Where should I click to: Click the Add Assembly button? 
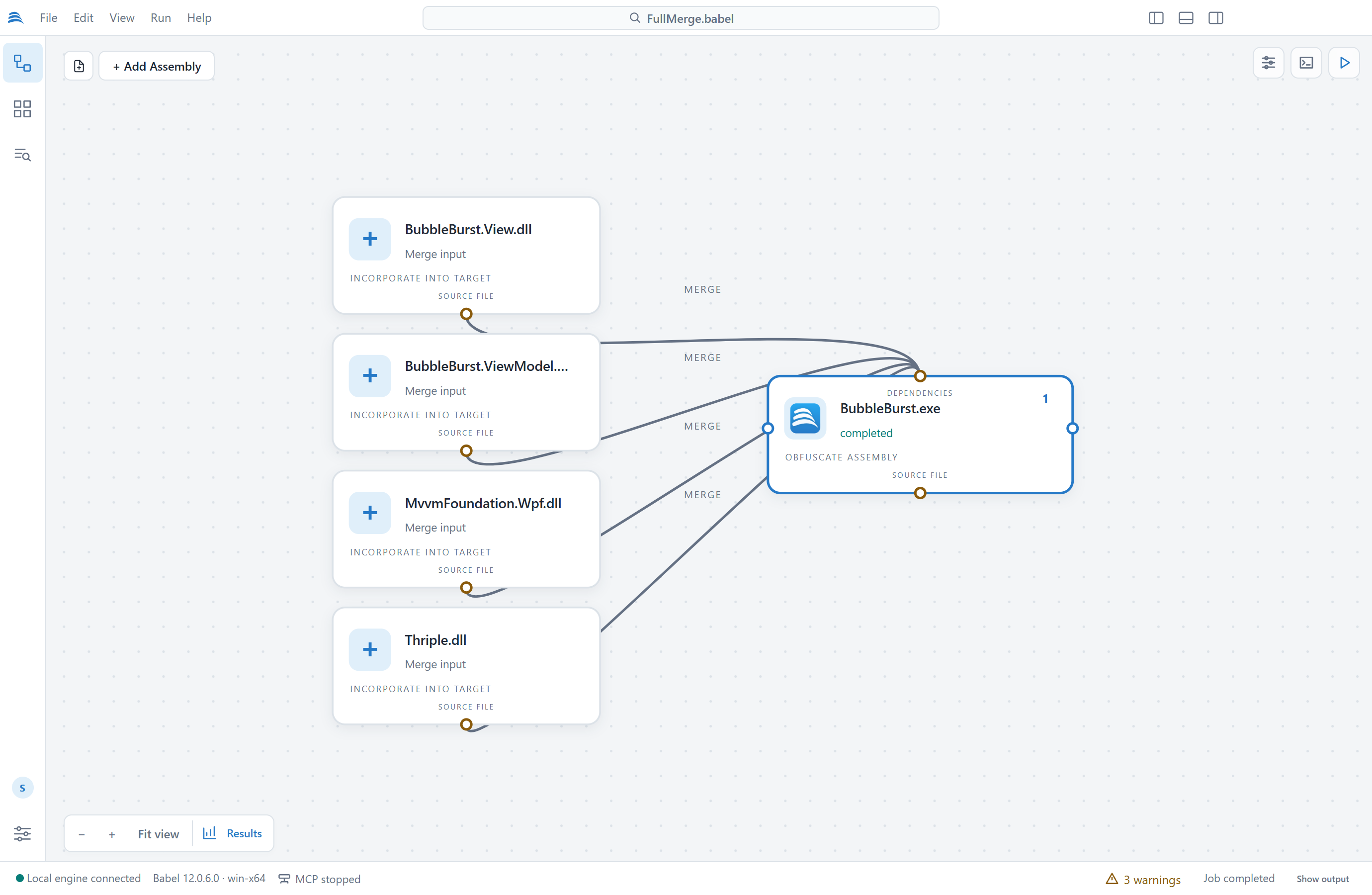tap(157, 66)
